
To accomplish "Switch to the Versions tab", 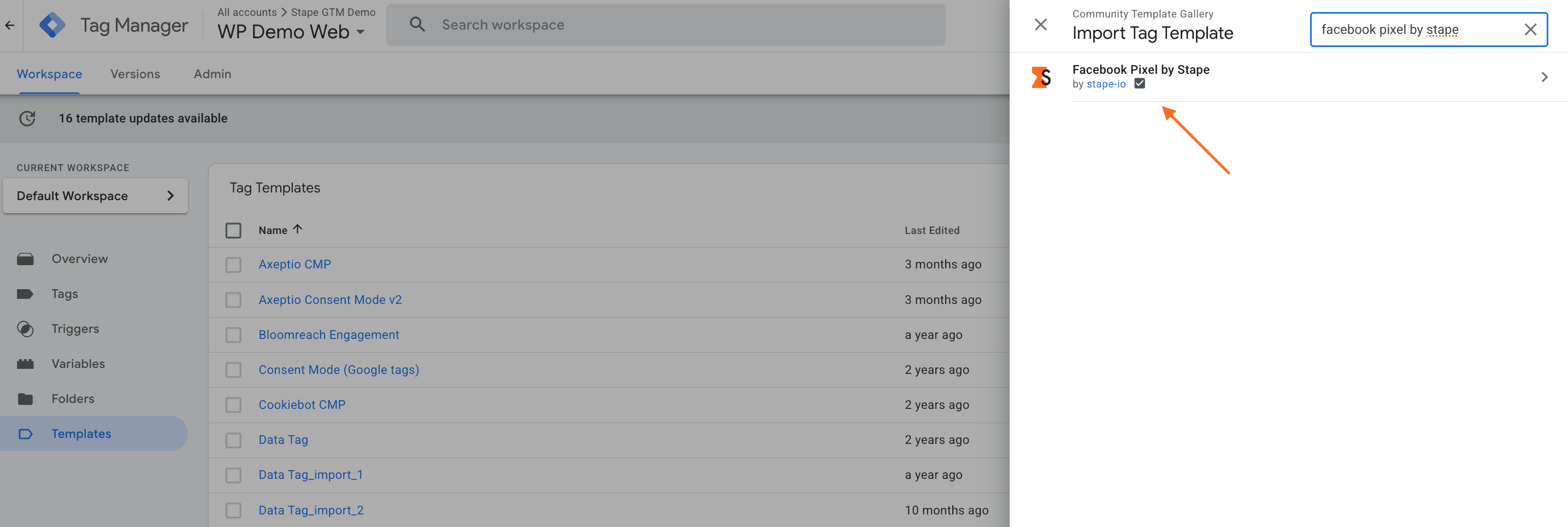I will click(x=135, y=74).
